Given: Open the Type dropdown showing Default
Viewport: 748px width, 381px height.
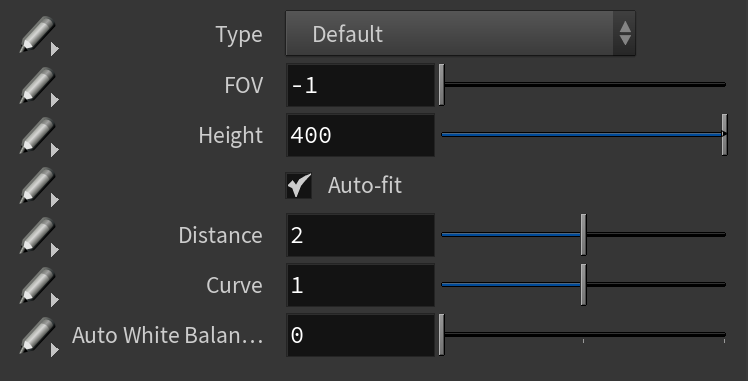Looking at the screenshot, I should pyautogui.click(x=460, y=33).
